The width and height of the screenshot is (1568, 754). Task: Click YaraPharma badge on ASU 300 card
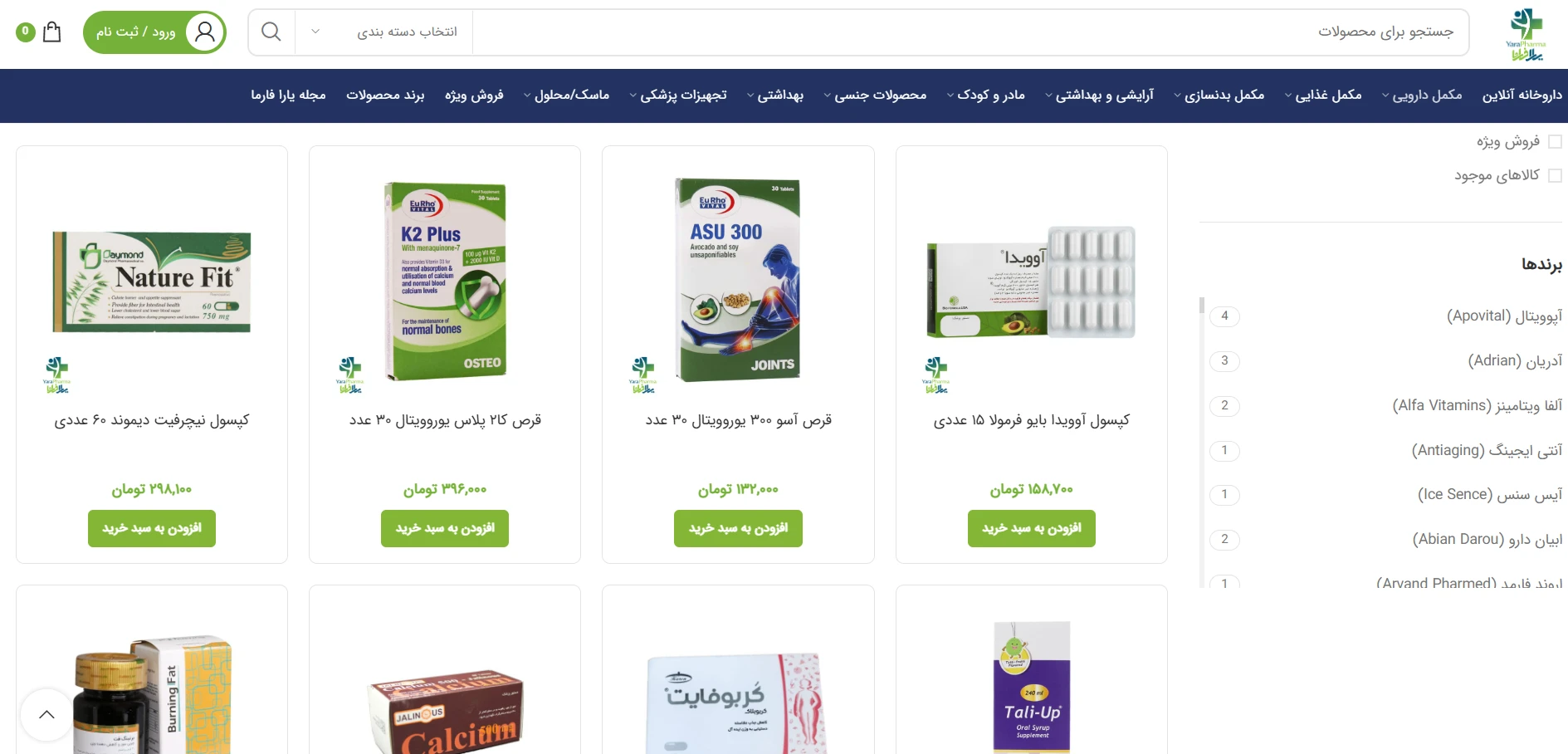pos(643,375)
